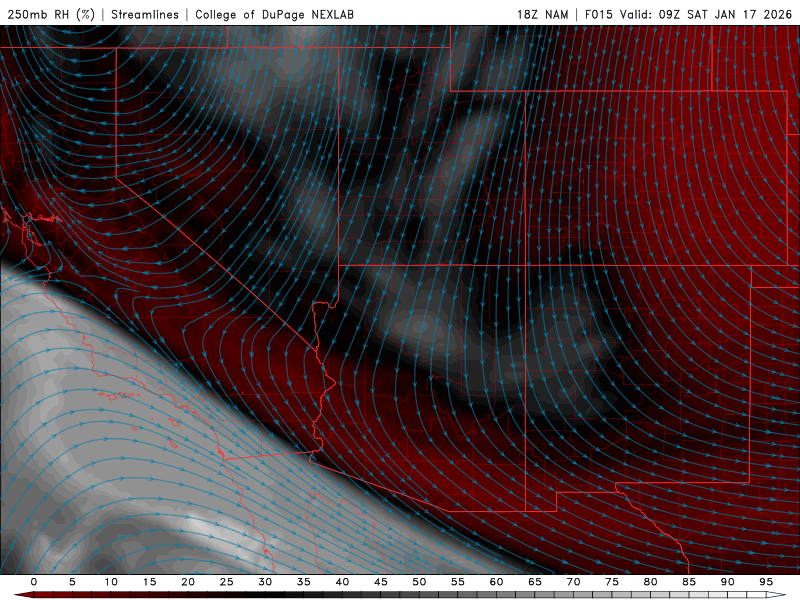800x600 pixels.
Task: Click the "45" value on color scale
Action: 381,582
